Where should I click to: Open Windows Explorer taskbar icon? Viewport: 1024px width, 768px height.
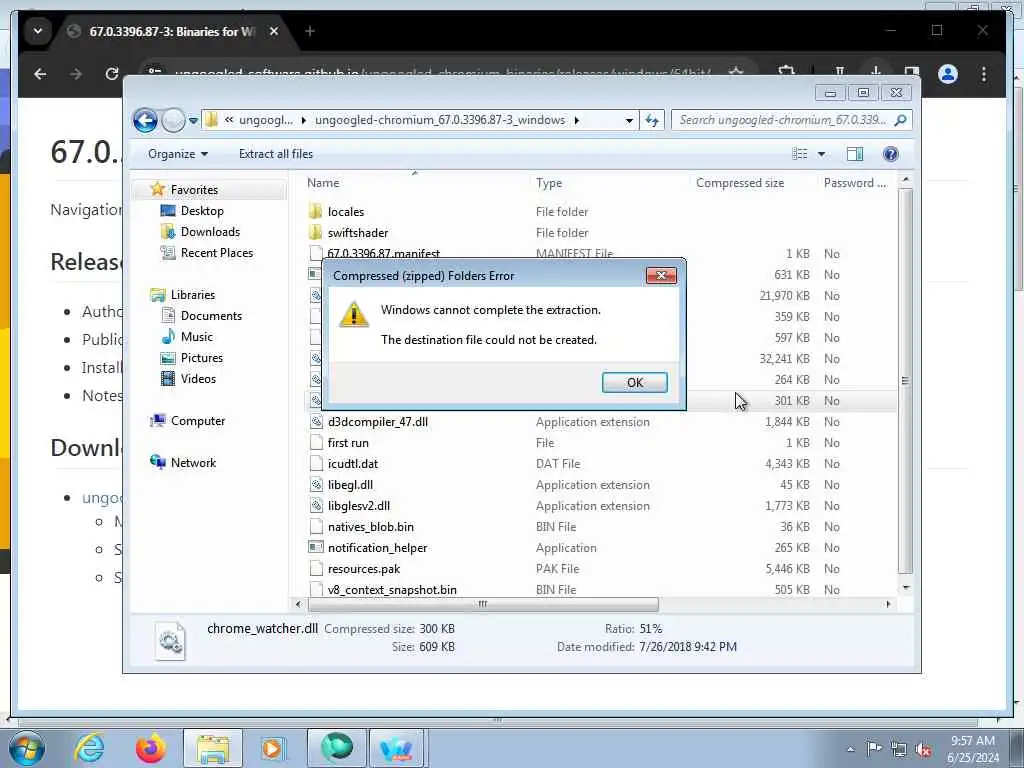tap(213, 748)
